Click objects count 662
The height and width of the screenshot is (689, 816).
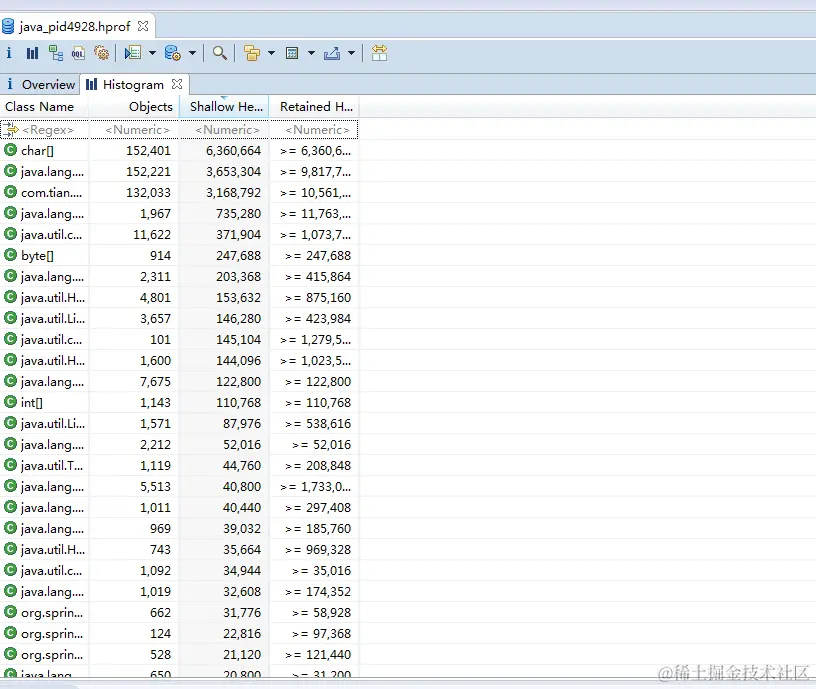pyautogui.click(x=160, y=613)
